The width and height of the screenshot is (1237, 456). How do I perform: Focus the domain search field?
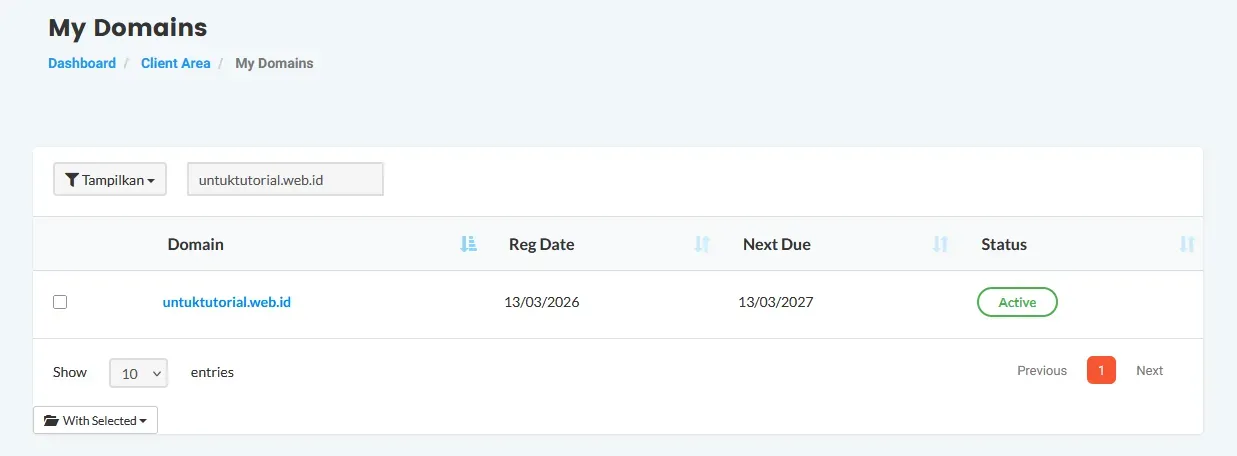286,179
